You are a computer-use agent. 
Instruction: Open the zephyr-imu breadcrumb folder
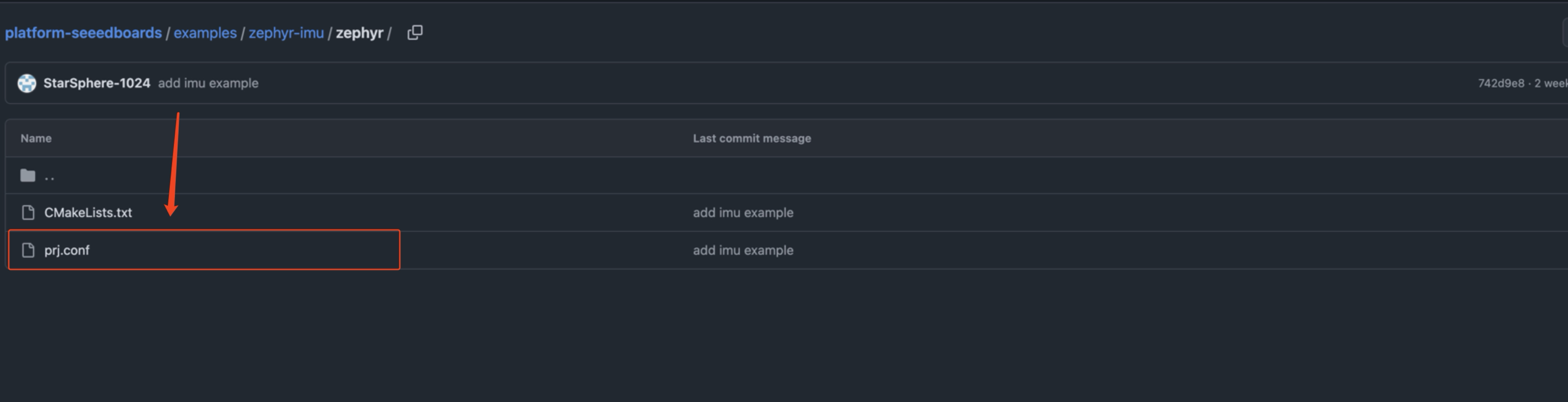tap(286, 33)
